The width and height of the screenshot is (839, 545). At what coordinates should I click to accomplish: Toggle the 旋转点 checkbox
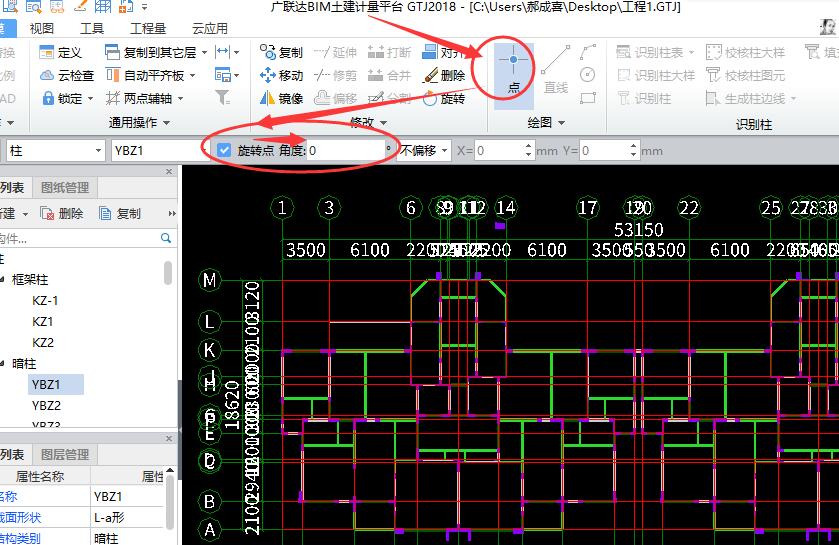(224, 150)
